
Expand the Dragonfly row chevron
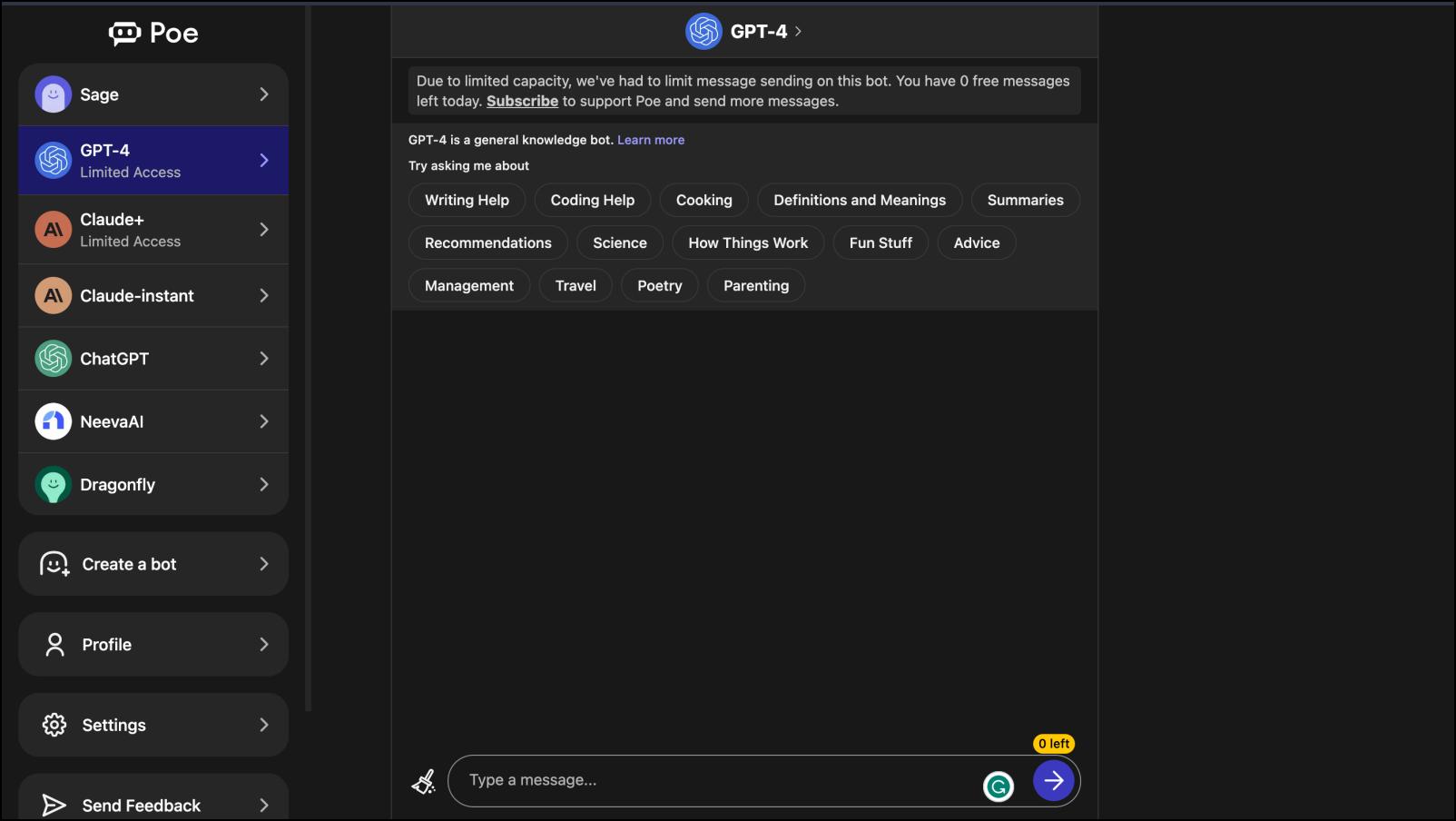(x=264, y=485)
